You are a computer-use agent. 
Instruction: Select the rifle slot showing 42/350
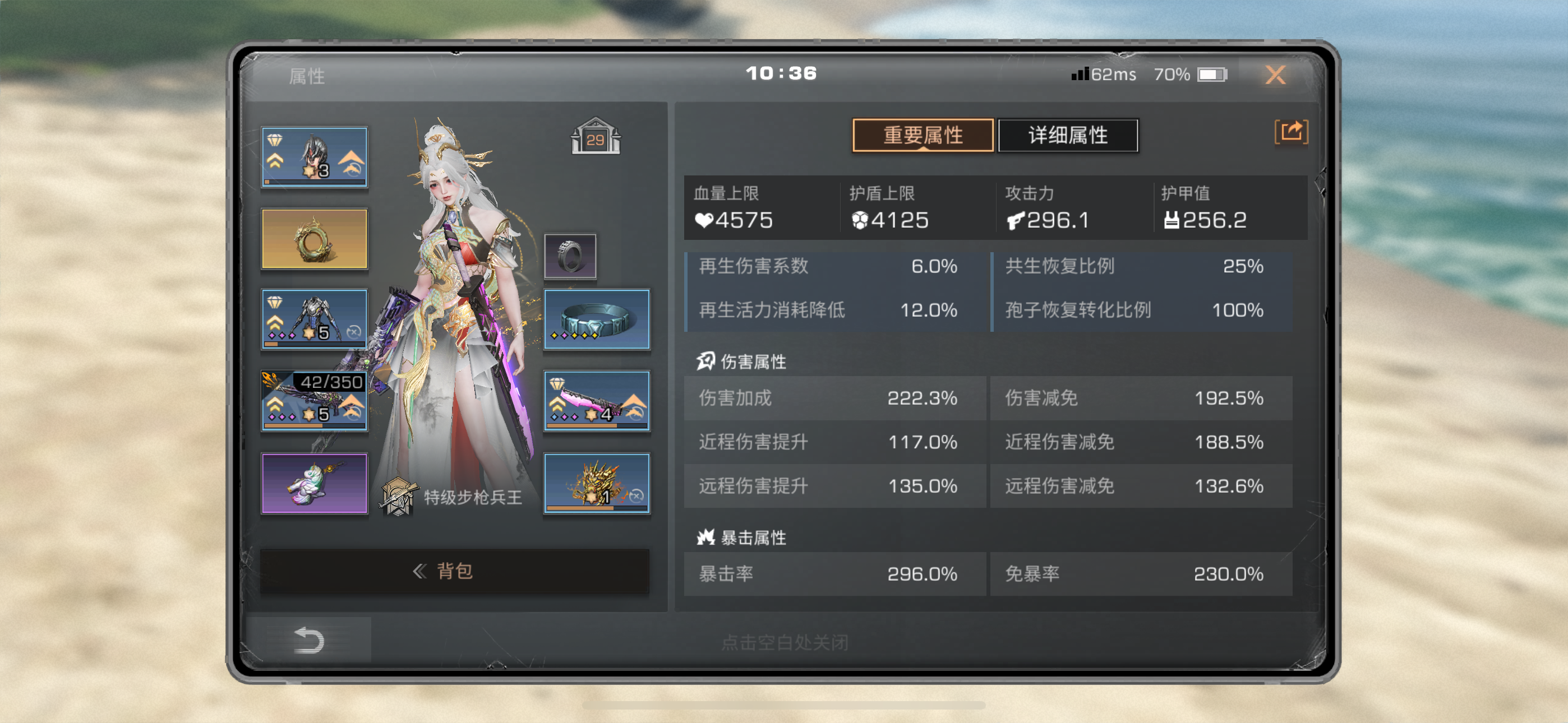(x=314, y=400)
